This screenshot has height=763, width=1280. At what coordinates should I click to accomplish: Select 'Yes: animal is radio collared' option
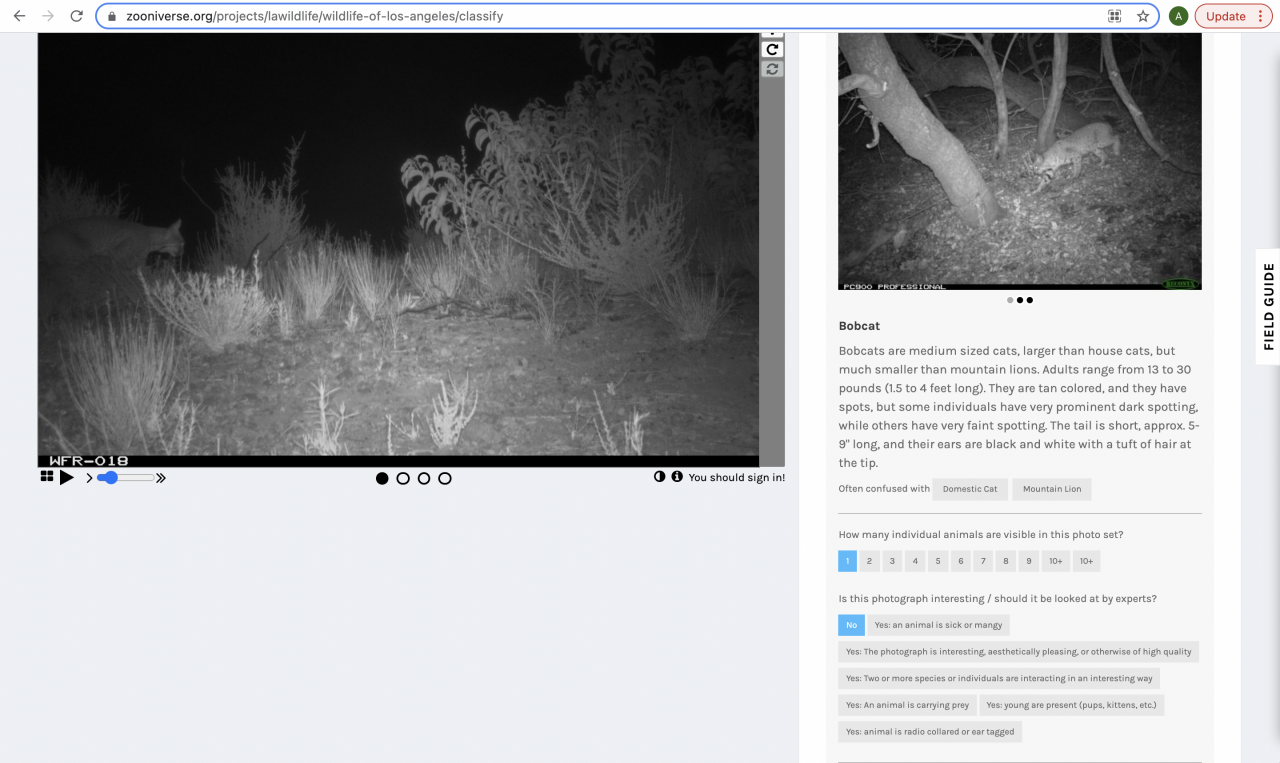click(930, 732)
